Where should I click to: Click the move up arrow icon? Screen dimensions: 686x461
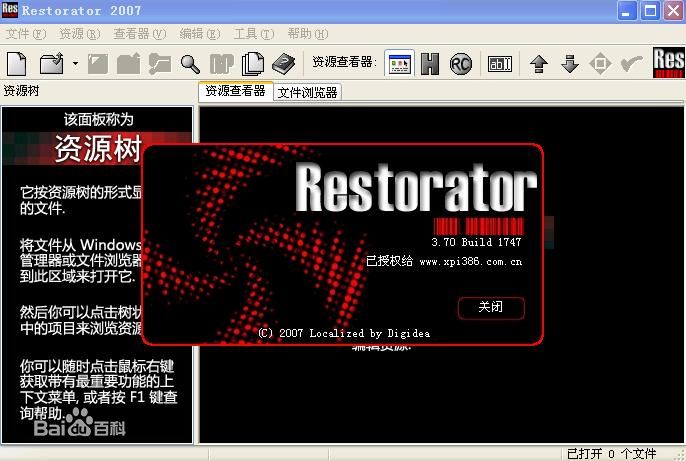tap(539, 64)
